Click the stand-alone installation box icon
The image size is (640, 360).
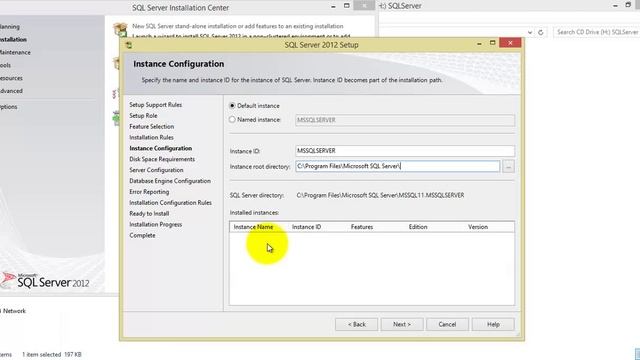coord(120,29)
